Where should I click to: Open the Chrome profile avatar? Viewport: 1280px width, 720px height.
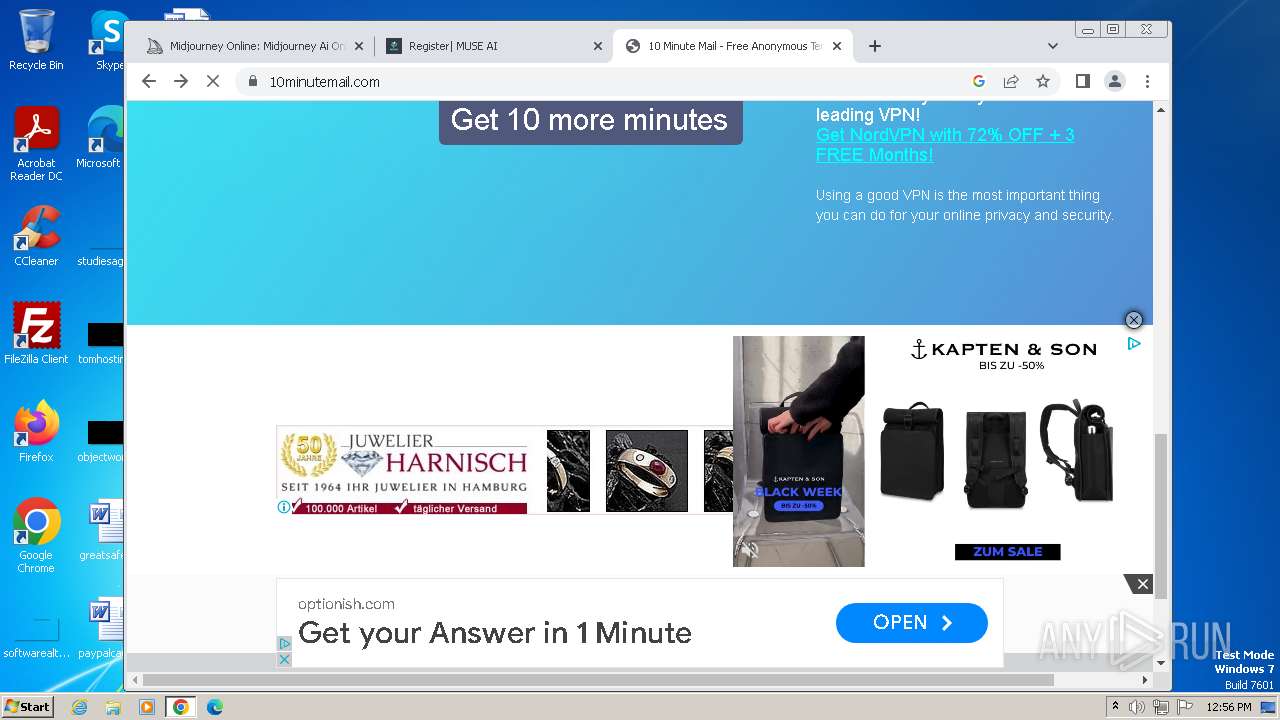click(x=1115, y=81)
